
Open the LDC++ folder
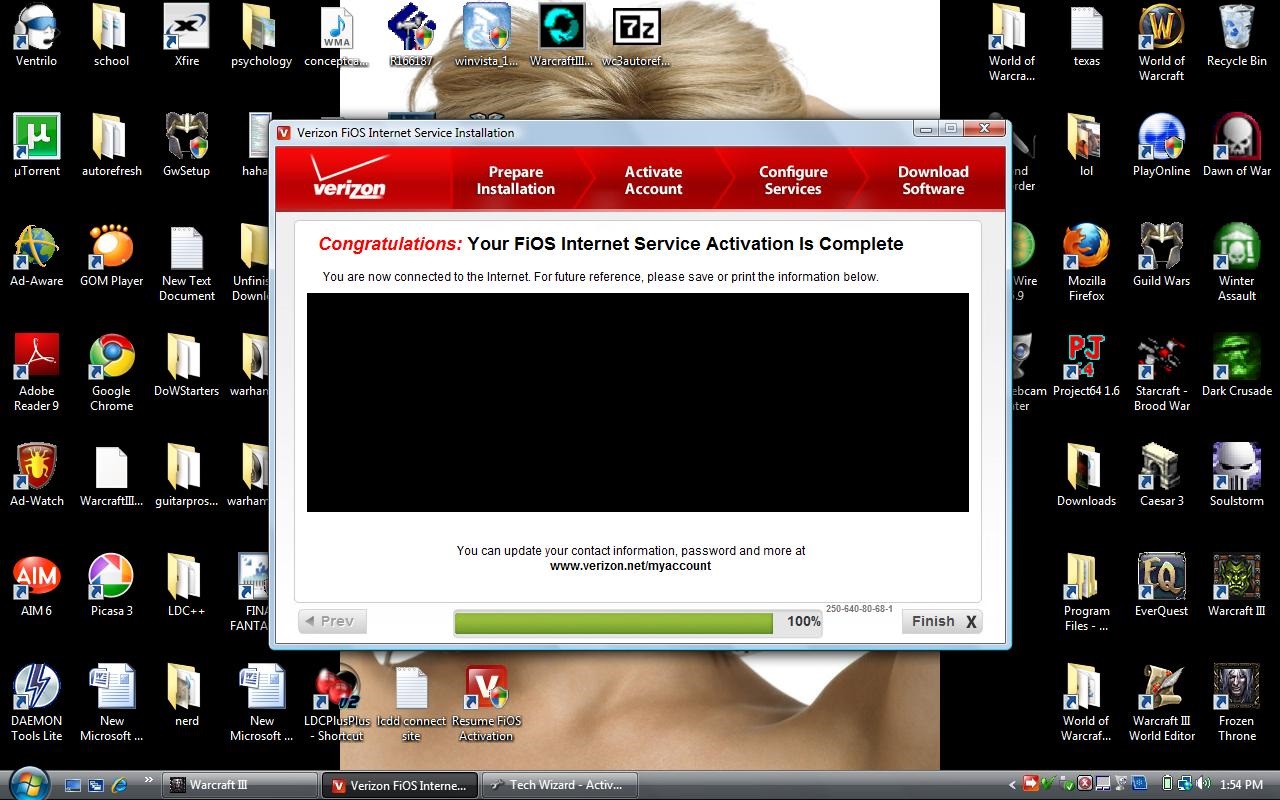(x=187, y=586)
